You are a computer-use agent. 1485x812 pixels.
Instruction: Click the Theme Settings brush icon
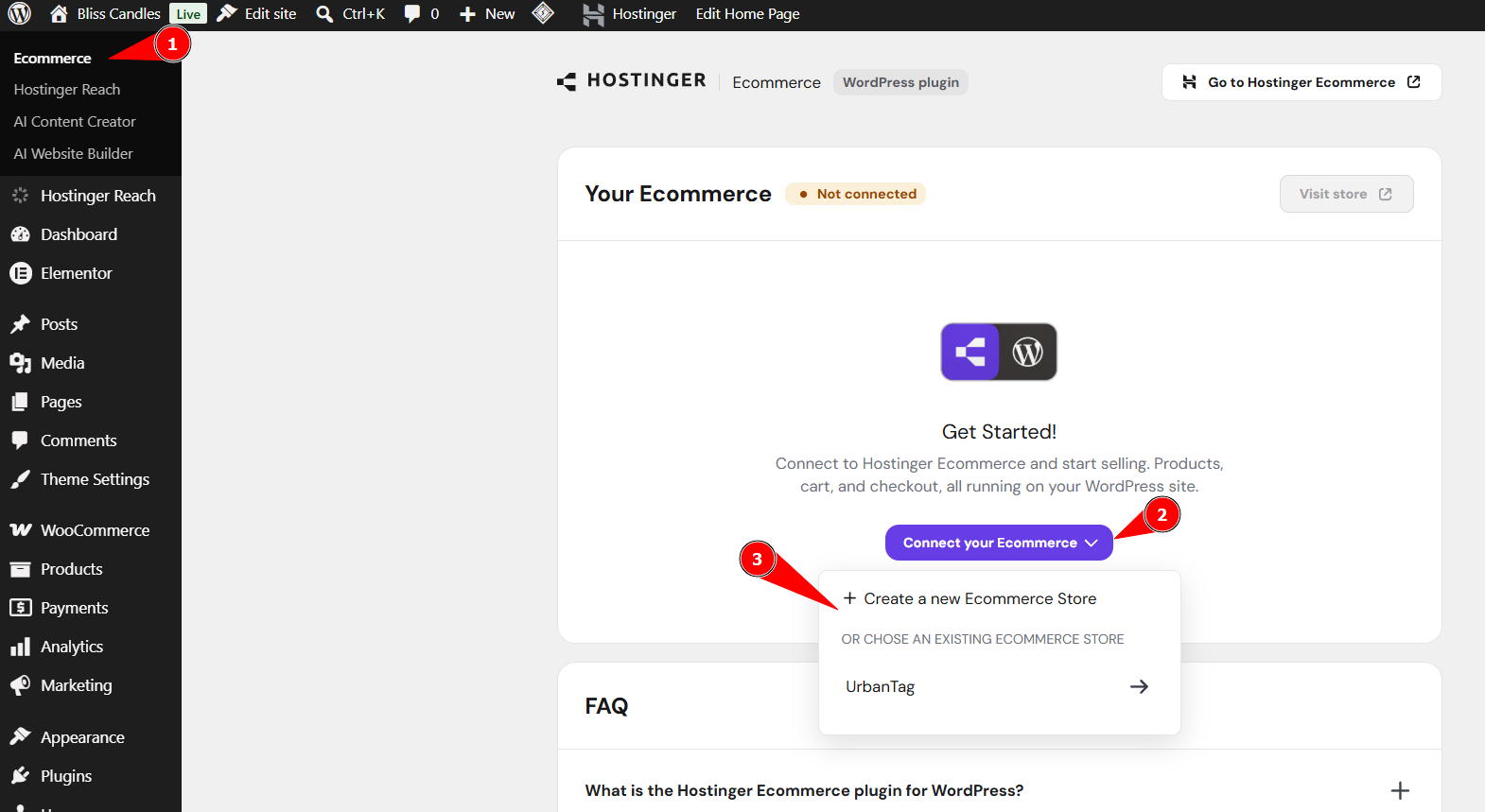click(20, 479)
